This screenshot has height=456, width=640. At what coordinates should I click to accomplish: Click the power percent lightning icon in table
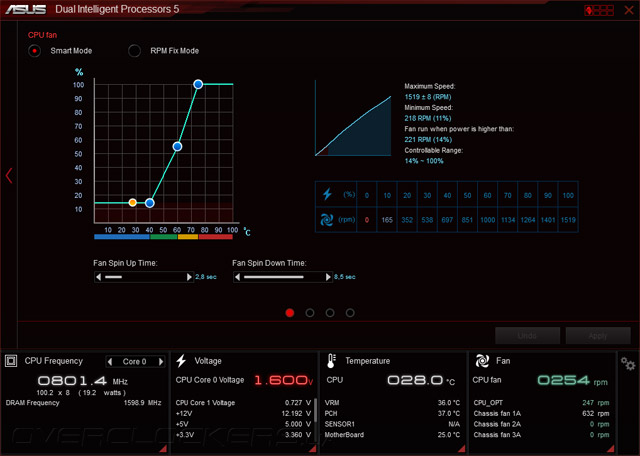coord(327,194)
